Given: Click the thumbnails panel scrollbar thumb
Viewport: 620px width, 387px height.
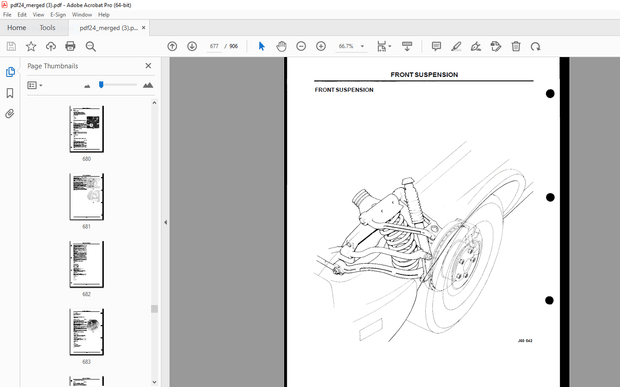Looking at the screenshot, I should [x=154, y=309].
